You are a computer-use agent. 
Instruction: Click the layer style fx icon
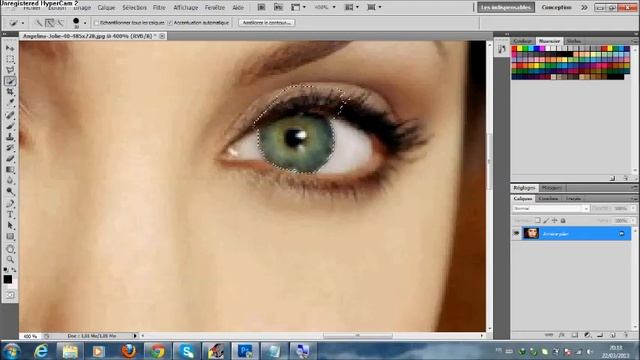pos(562,335)
